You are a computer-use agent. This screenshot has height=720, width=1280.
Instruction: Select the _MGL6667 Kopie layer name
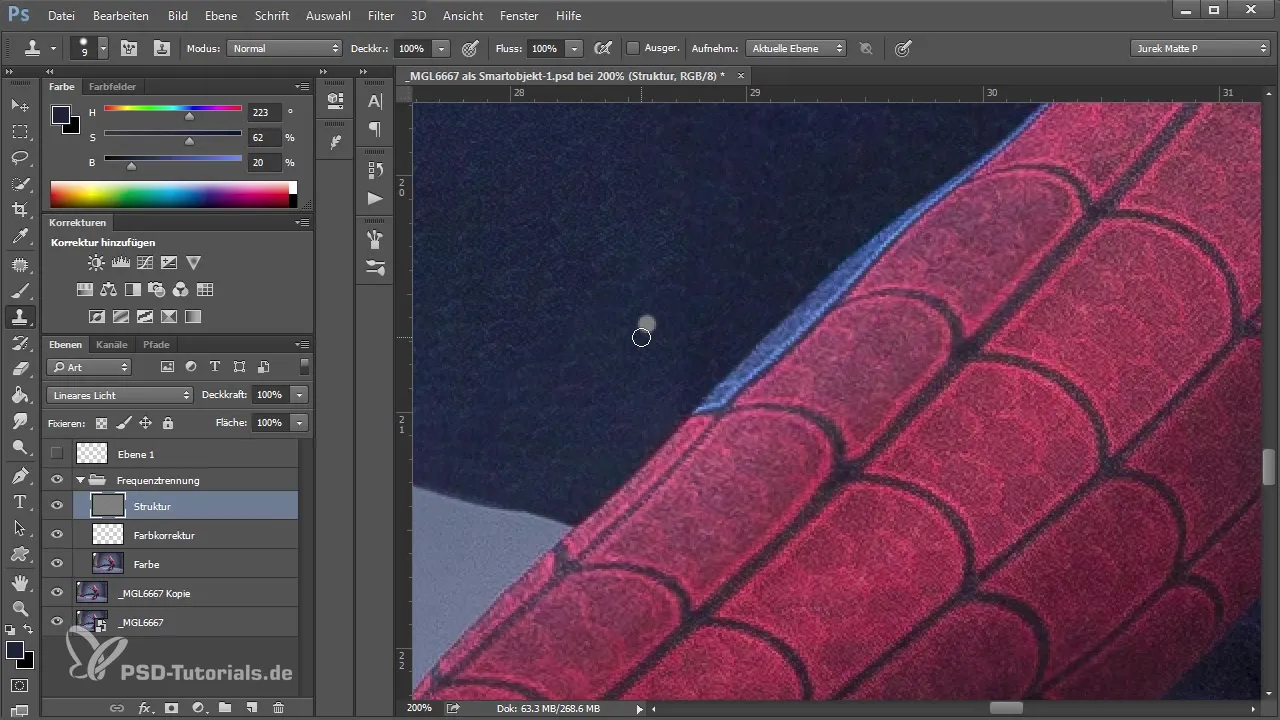[x=154, y=593]
